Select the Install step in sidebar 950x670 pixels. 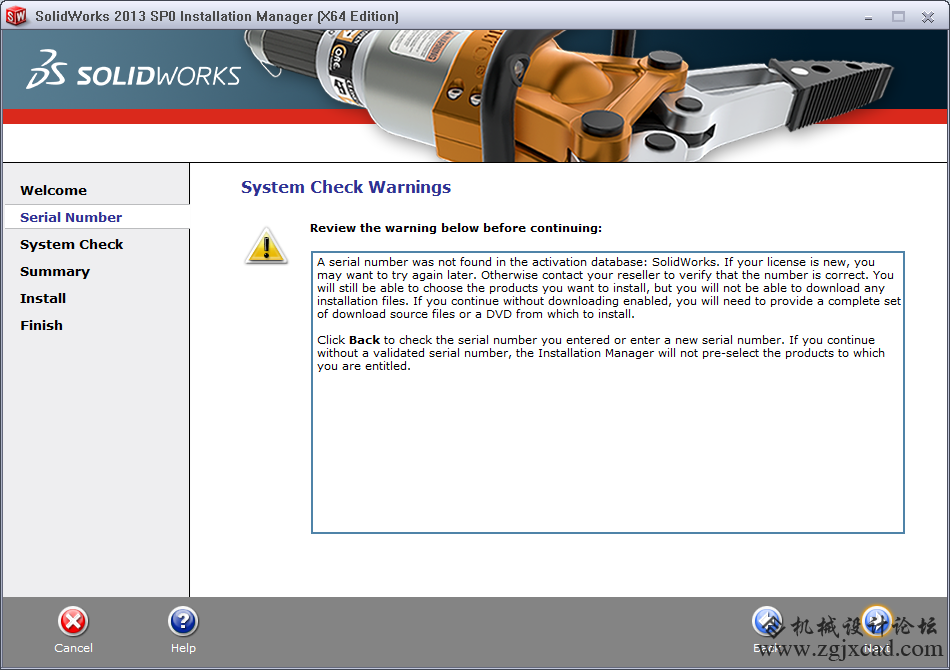43,299
